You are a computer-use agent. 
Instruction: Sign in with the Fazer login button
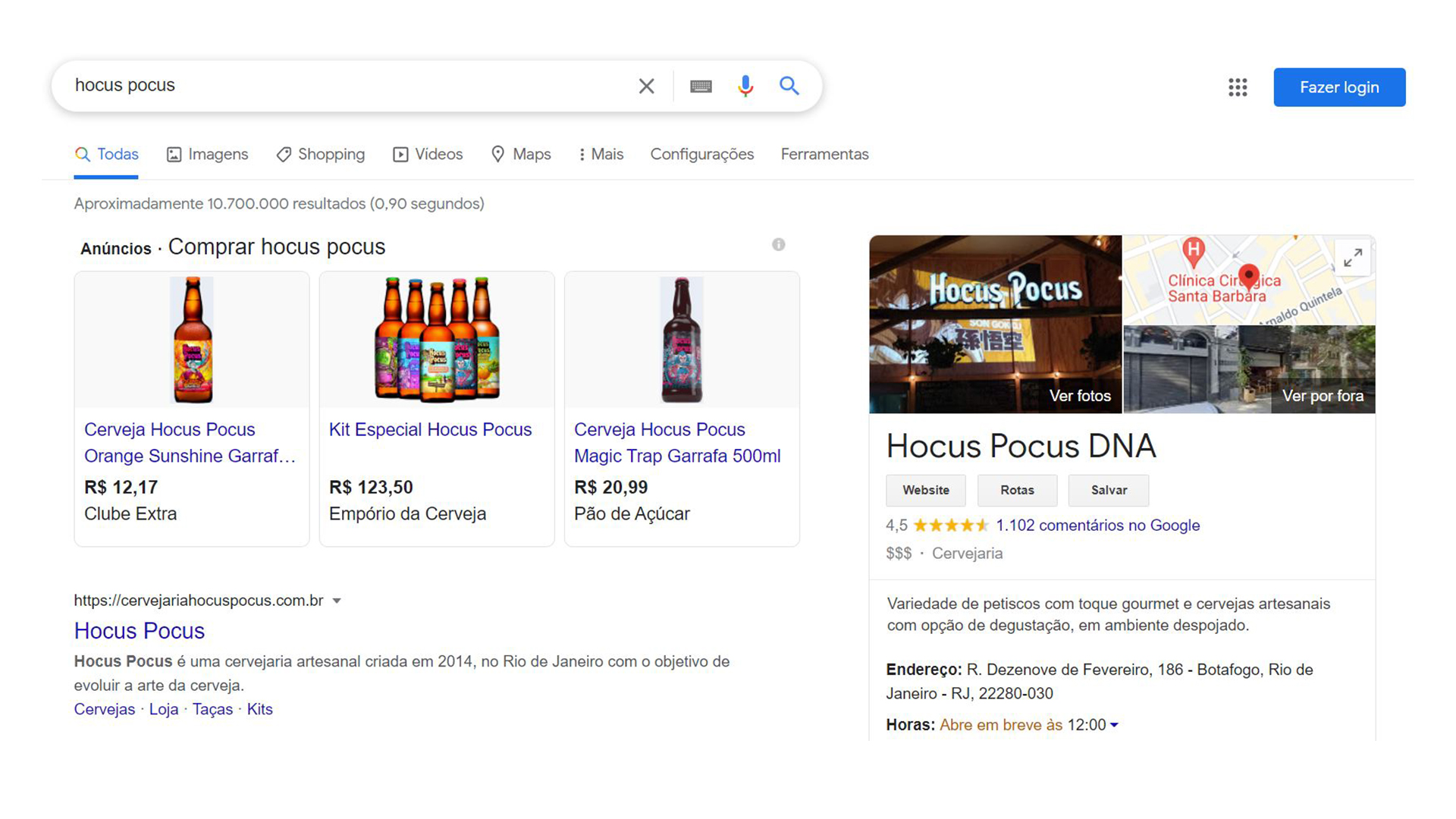[1339, 87]
